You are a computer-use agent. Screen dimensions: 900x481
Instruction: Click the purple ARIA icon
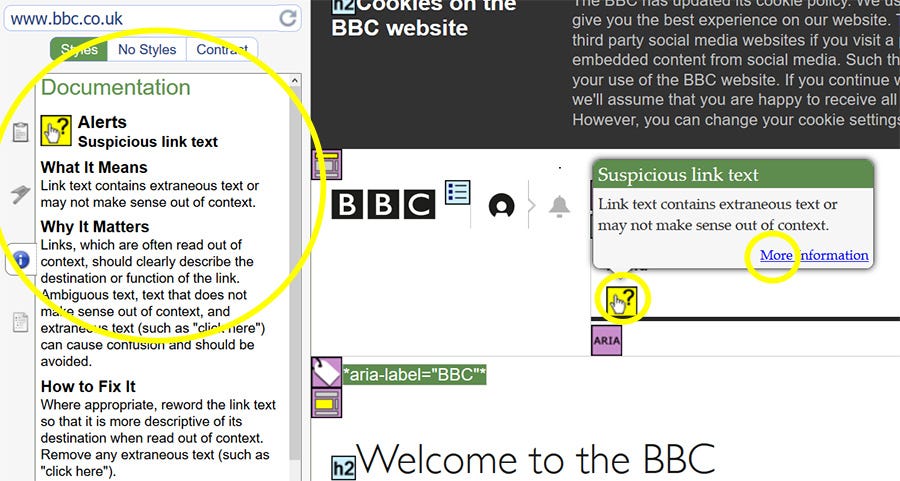[x=607, y=340]
